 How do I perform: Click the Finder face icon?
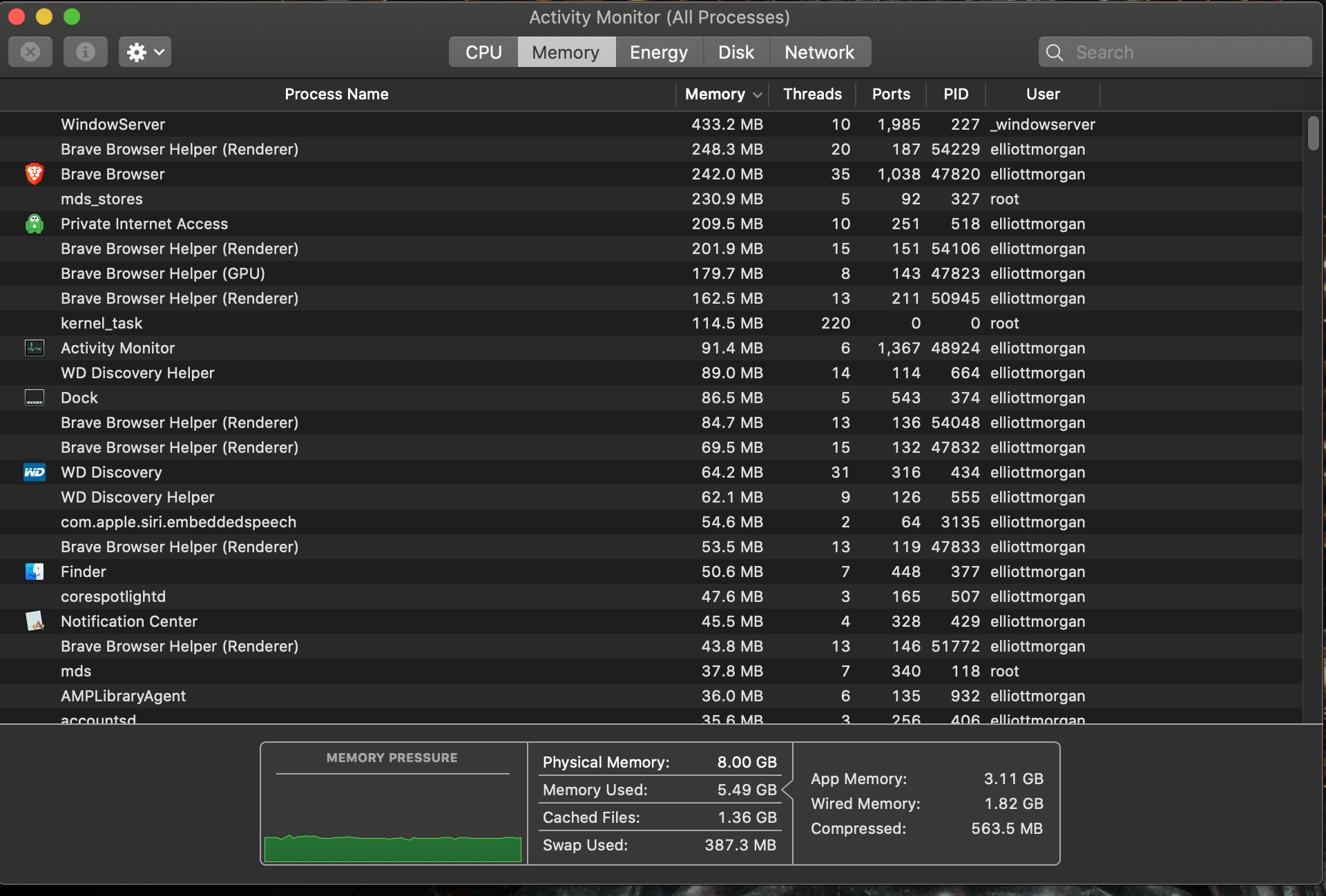[x=35, y=572]
